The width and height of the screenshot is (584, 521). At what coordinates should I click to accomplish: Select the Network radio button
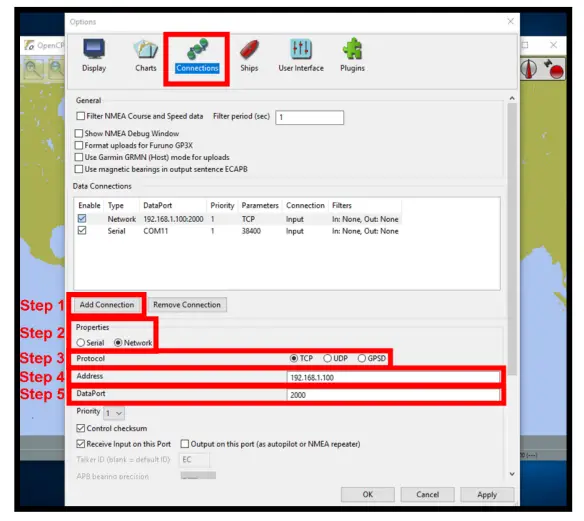point(118,343)
